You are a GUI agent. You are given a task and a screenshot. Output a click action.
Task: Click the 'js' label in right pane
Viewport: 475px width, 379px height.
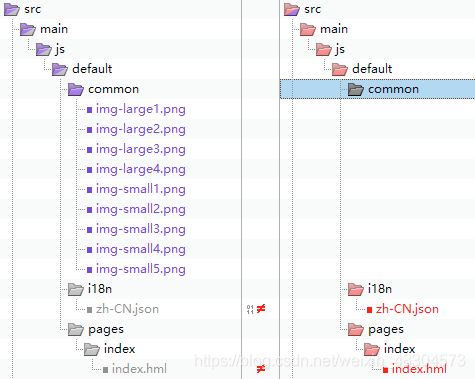pyautogui.click(x=340, y=49)
